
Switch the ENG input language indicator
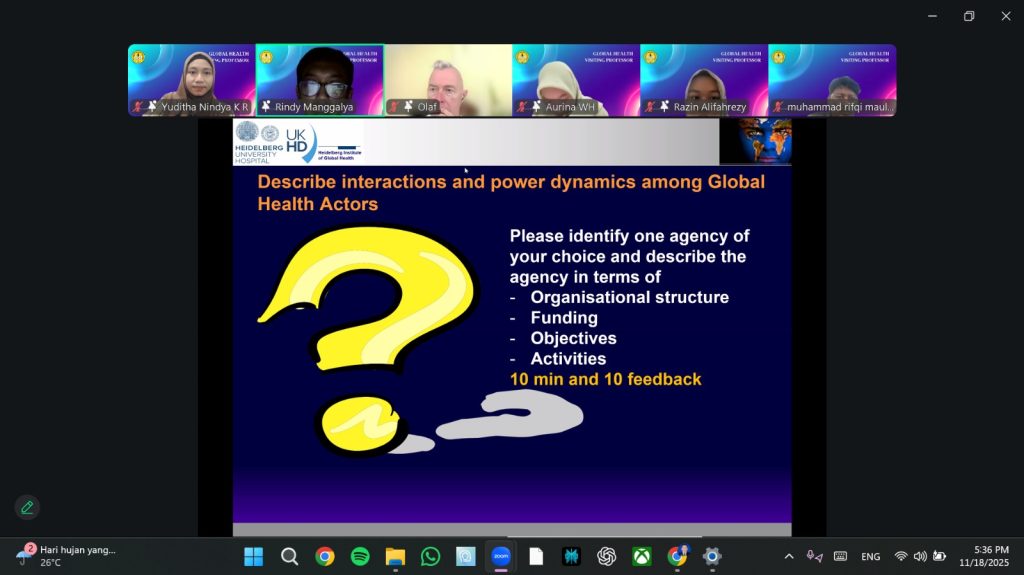point(870,556)
